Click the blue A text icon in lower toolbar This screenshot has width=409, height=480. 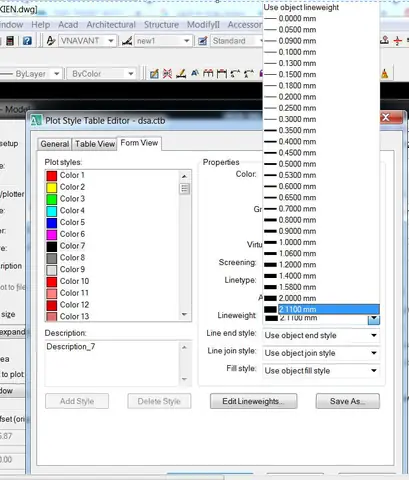(x=195, y=73)
